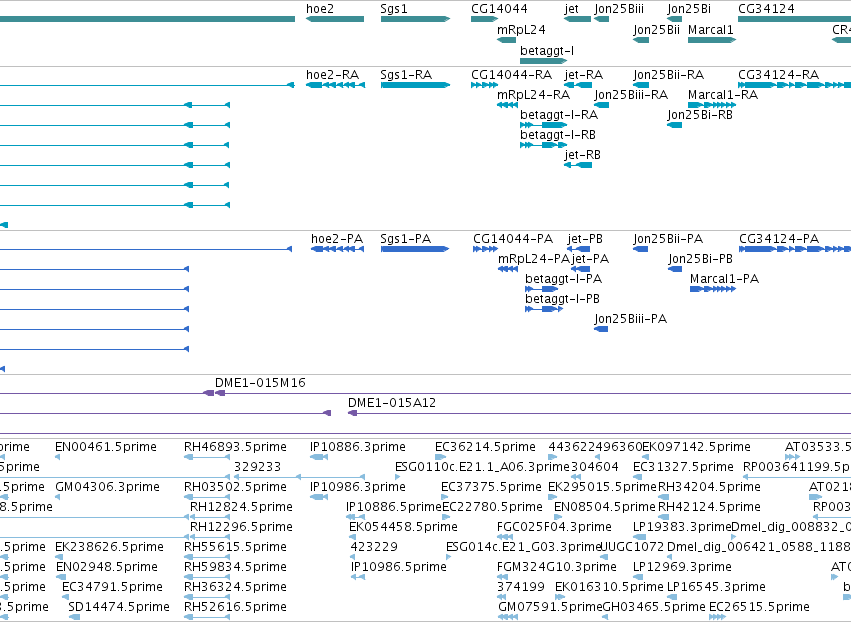Image resolution: width=851 pixels, height=622 pixels.
Task: Click the Jon25Biii gene label
Action: [x=619, y=9]
